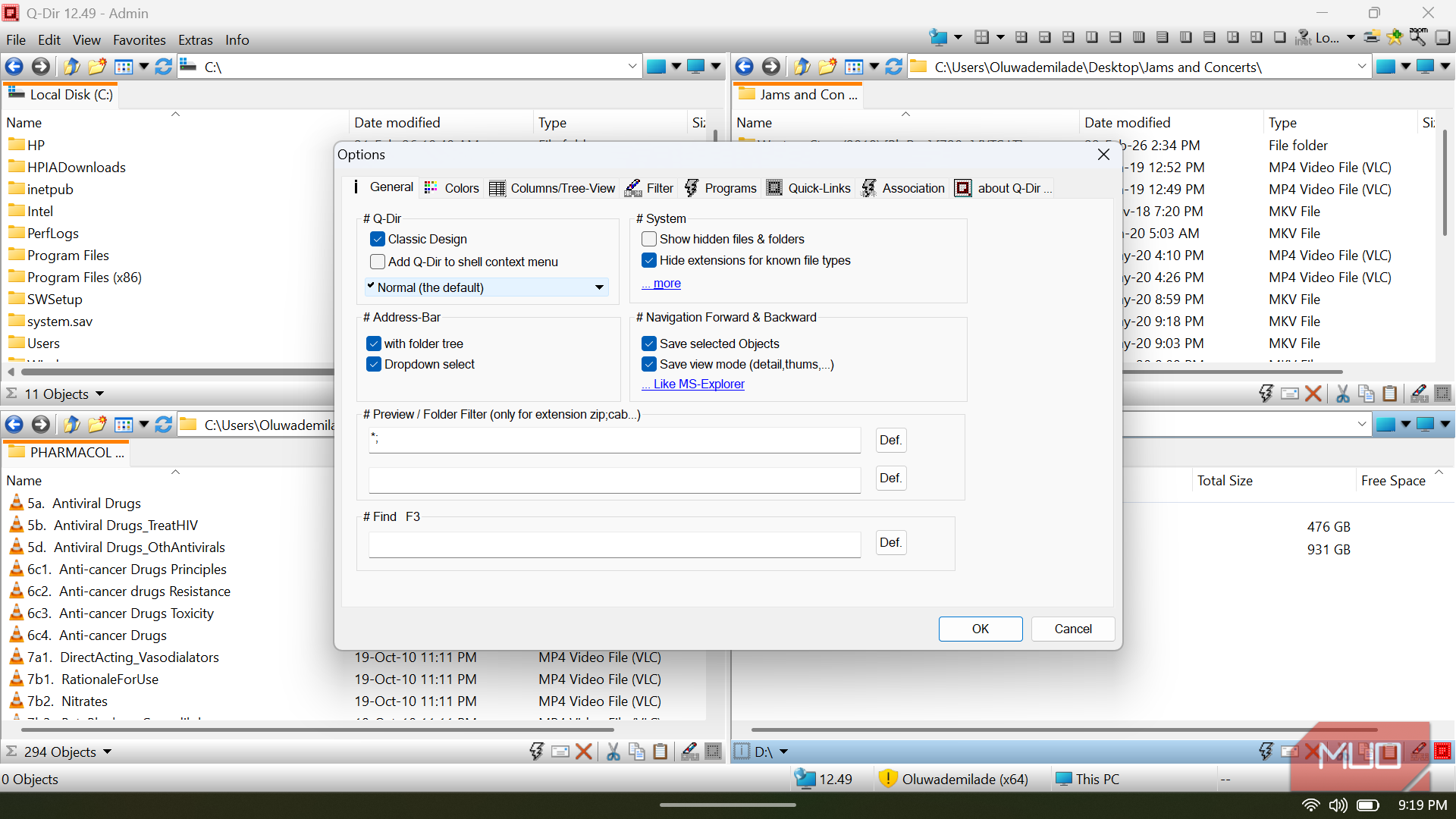
Task: Create new folder in top-left pane toolbar
Action: click(97, 67)
